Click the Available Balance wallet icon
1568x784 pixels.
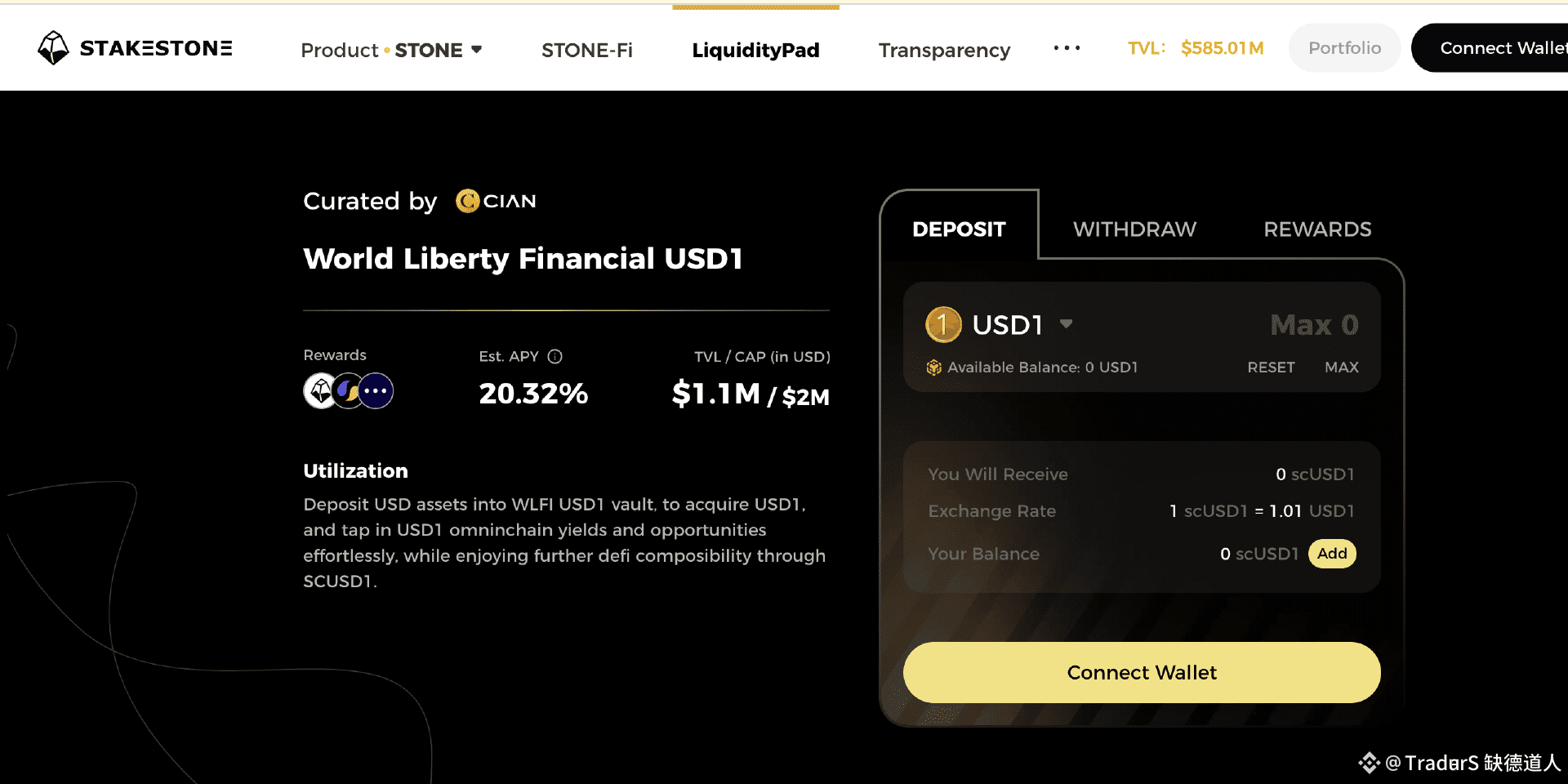pyautogui.click(x=934, y=367)
